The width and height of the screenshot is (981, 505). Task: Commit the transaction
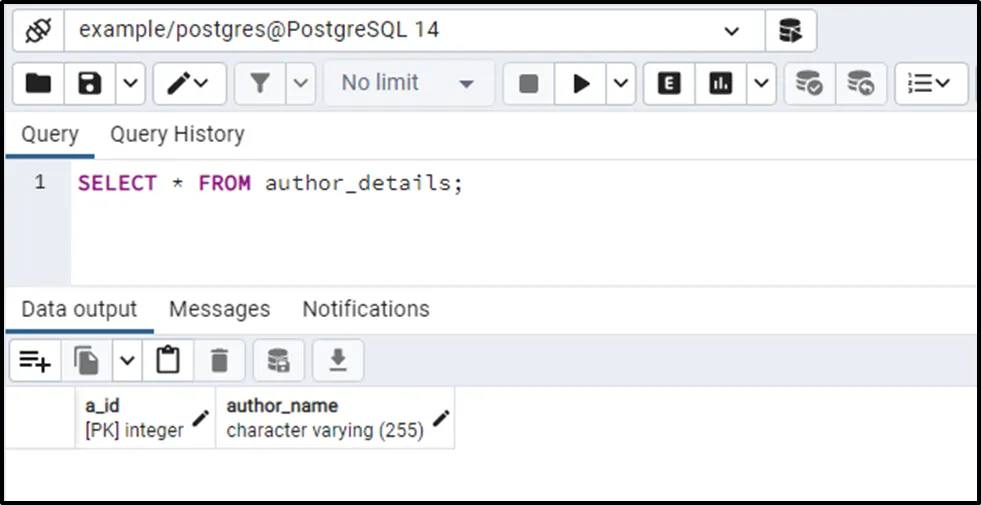pos(809,84)
